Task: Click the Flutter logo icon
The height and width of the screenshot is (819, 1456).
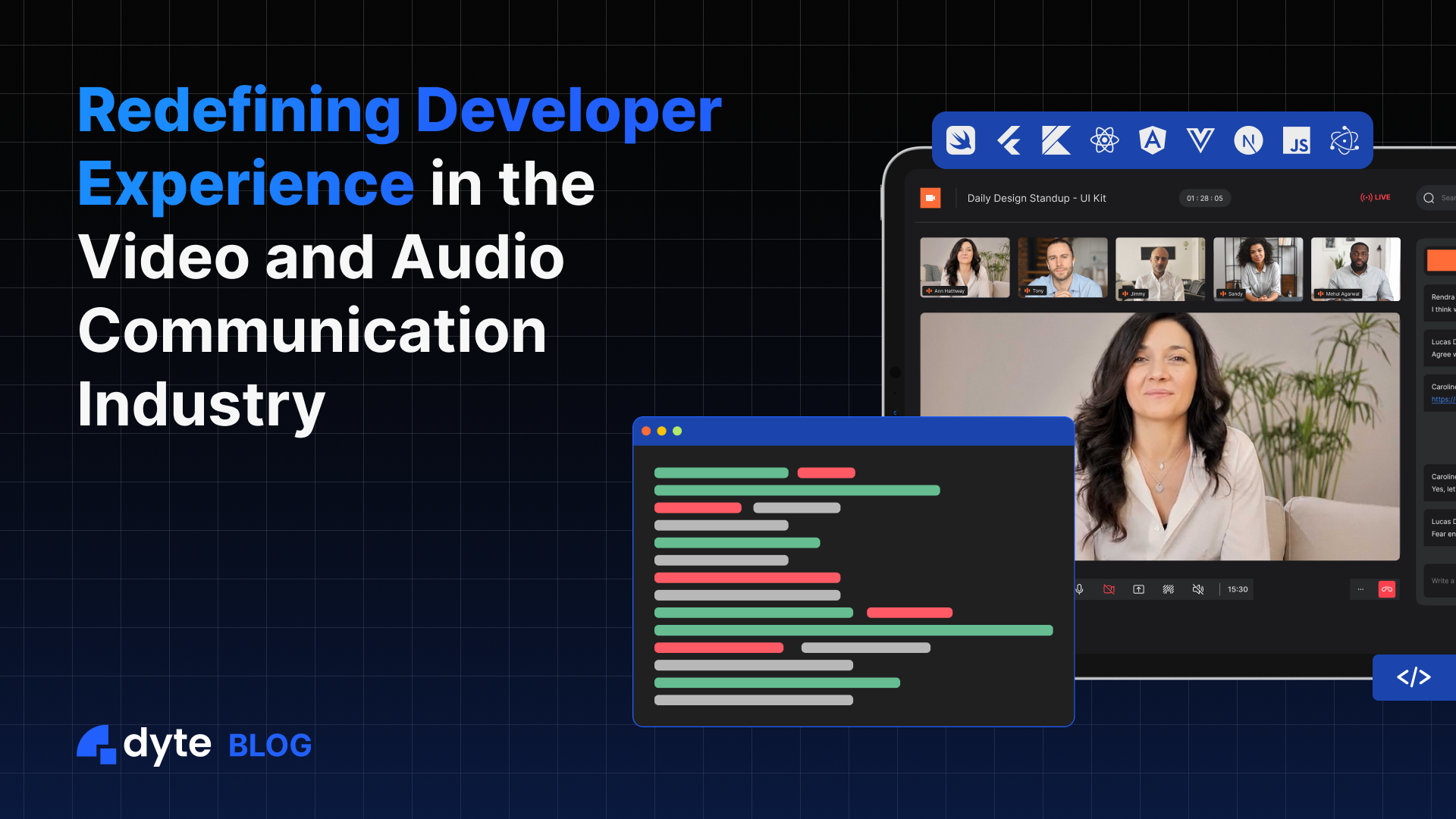Action: point(1009,140)
